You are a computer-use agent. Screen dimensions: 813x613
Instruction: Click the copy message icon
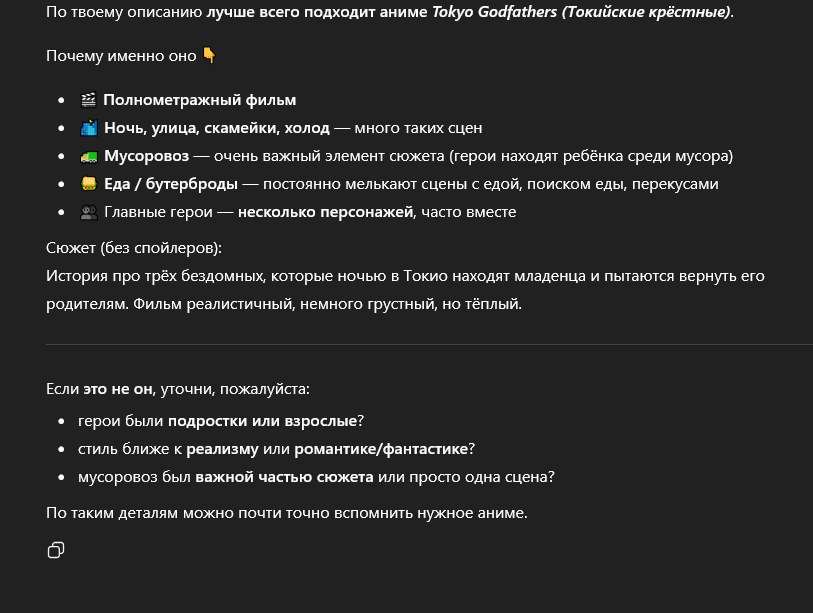pyautogui.click(x=56, y=550)
